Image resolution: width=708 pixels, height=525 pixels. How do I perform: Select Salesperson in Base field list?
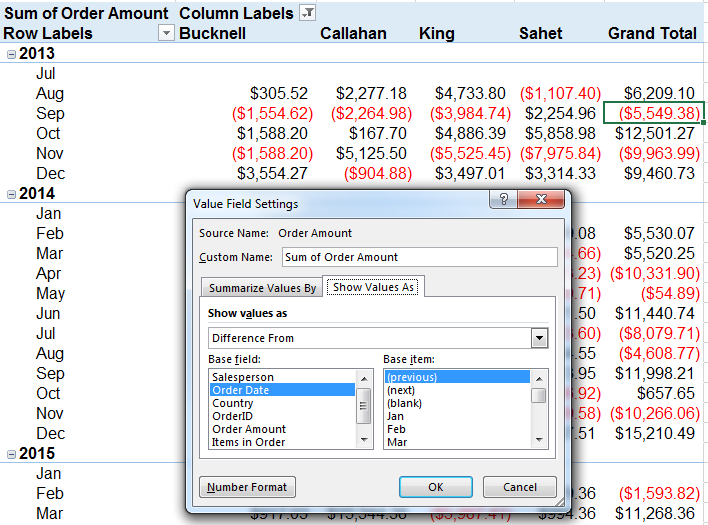[242, 377]
